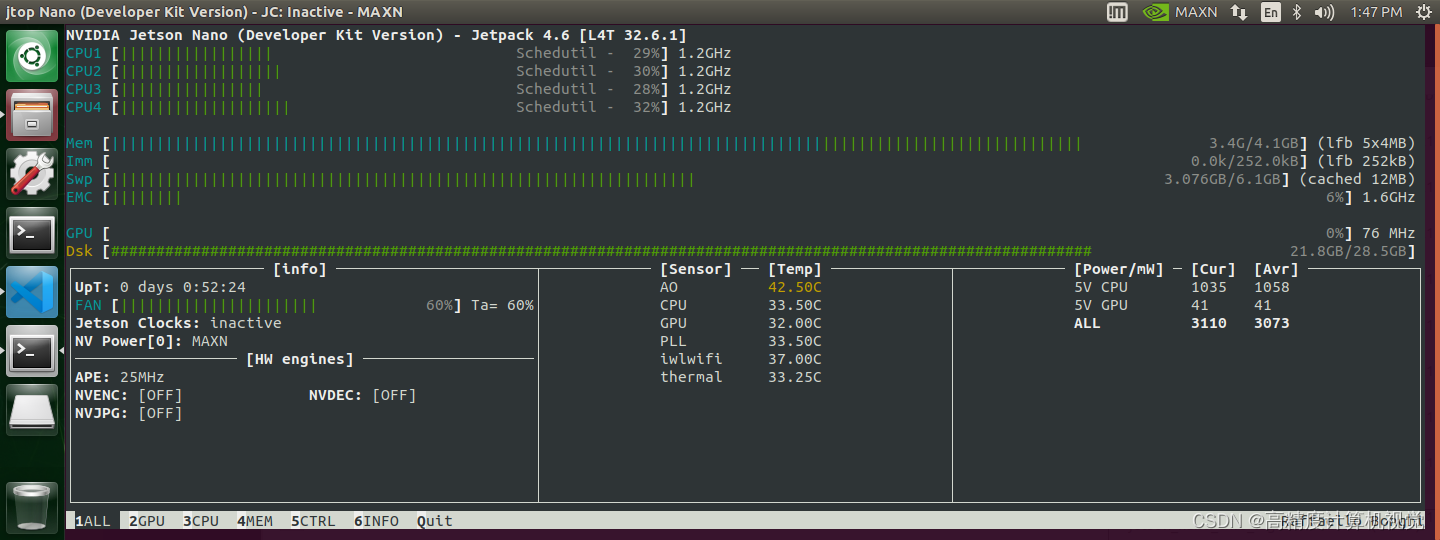The image size is (1440, 540).
Task: Click the [Temp] column header
Action: click(x=795, y=269)
